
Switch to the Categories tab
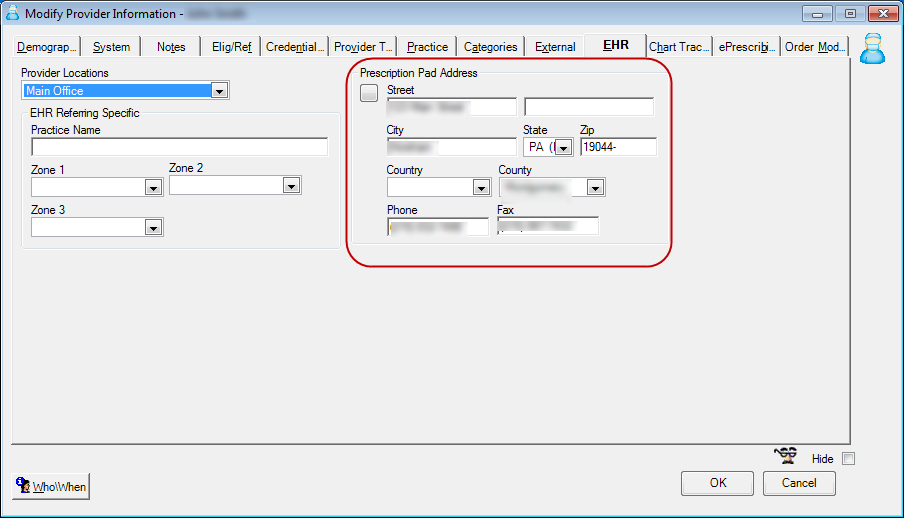click(x=491, y=47)
